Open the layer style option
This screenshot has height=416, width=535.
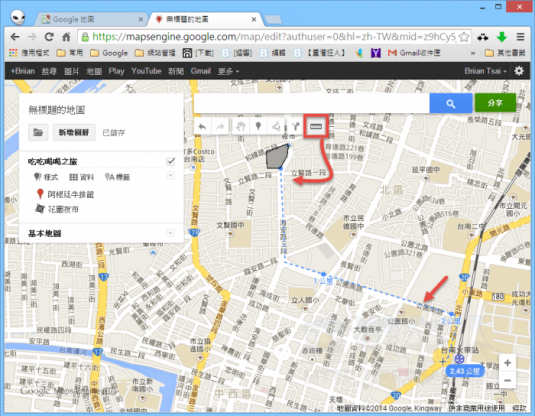tap(46, 177)
